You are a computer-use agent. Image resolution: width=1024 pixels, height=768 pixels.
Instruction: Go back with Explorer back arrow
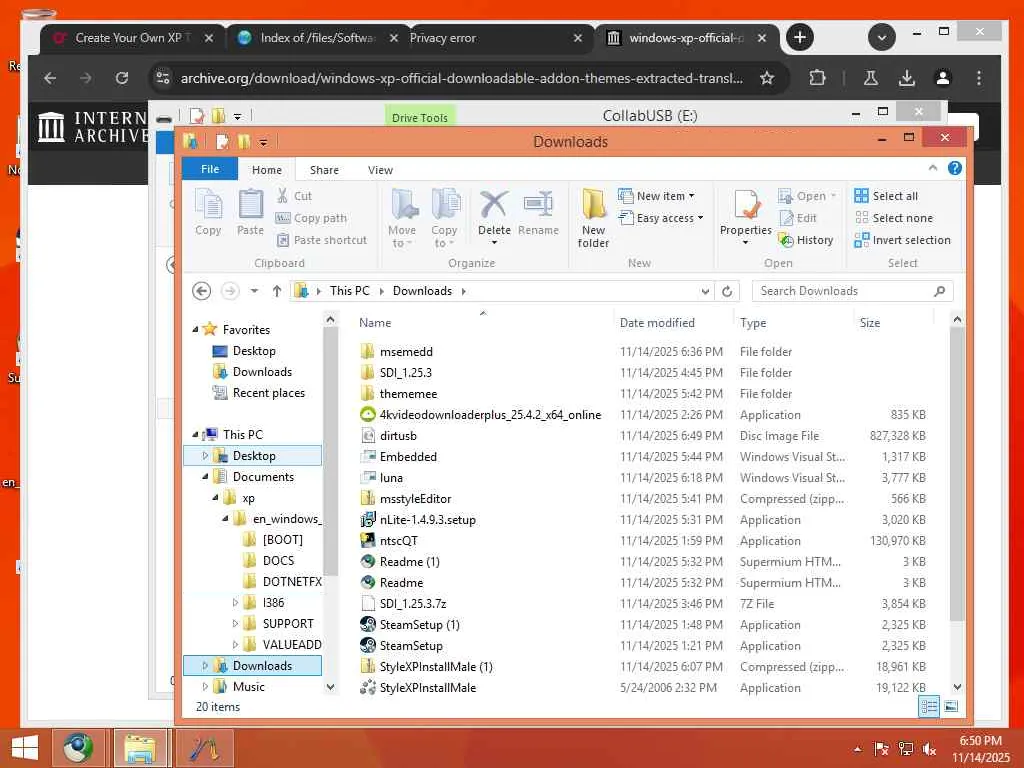(202, 291)
